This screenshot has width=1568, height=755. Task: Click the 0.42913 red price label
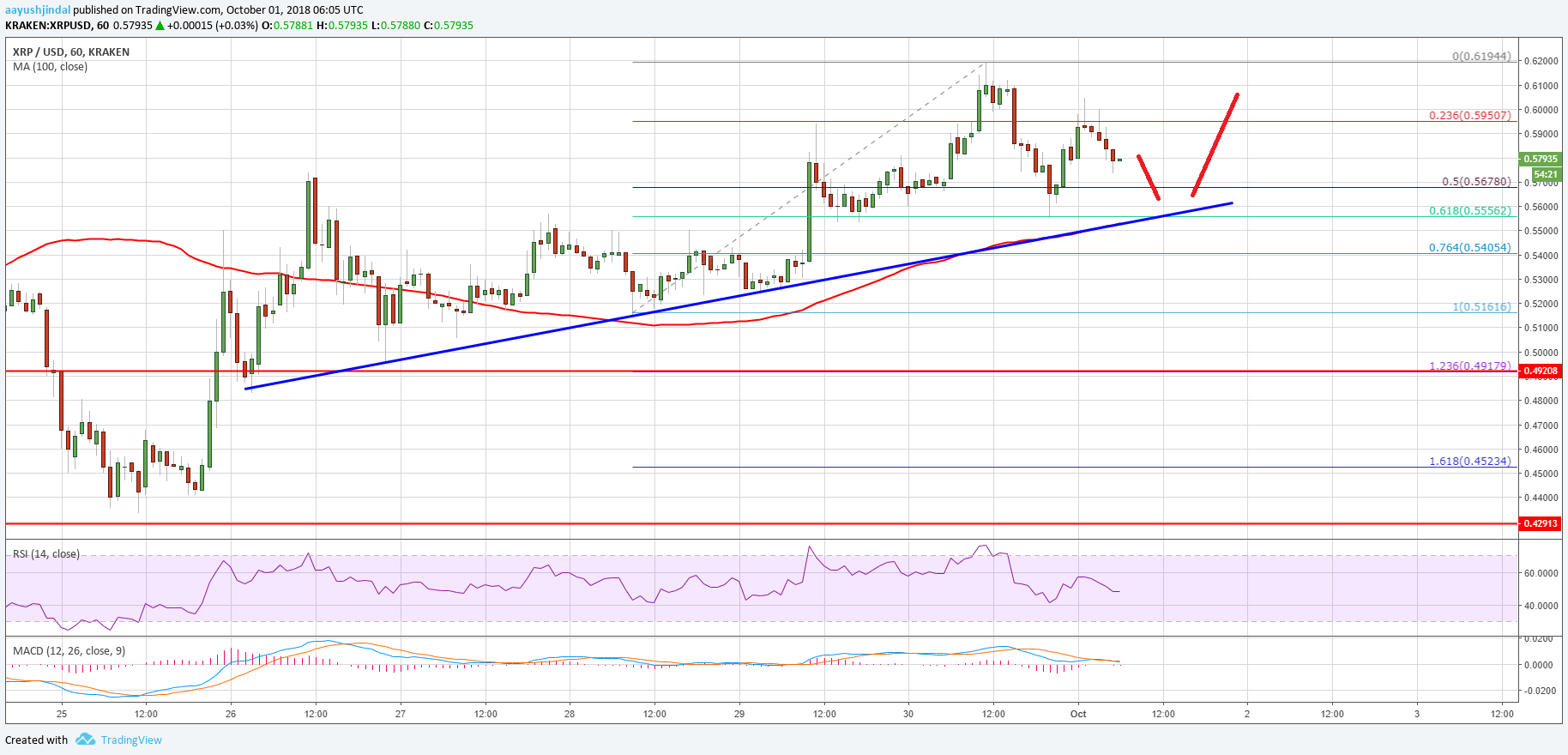click(1540, 523)
